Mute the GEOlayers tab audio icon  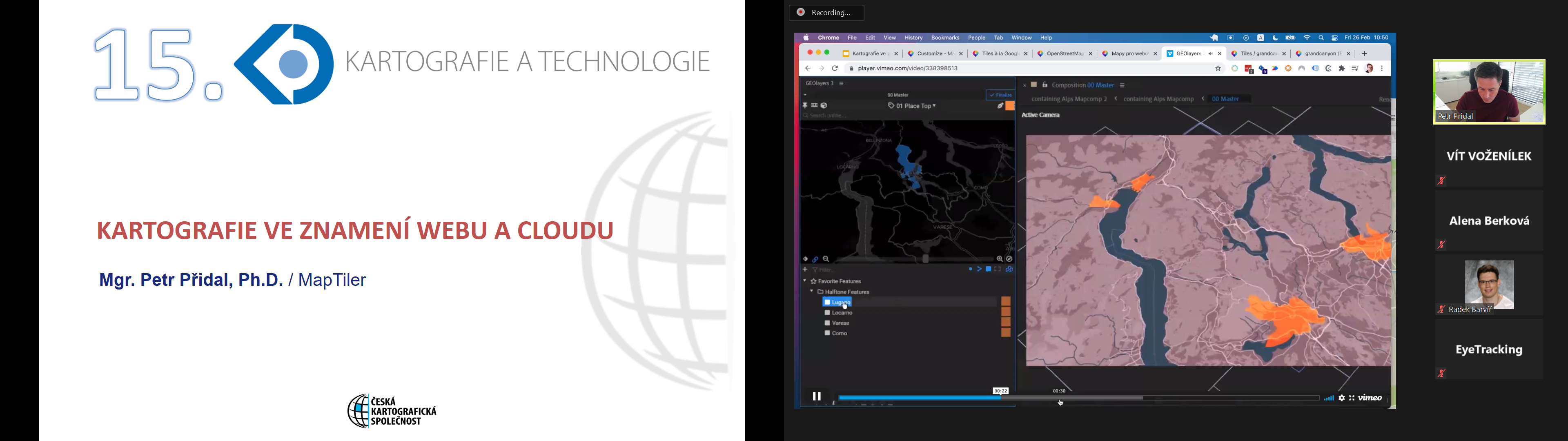pyautogui.click(x=1210, y=54)
